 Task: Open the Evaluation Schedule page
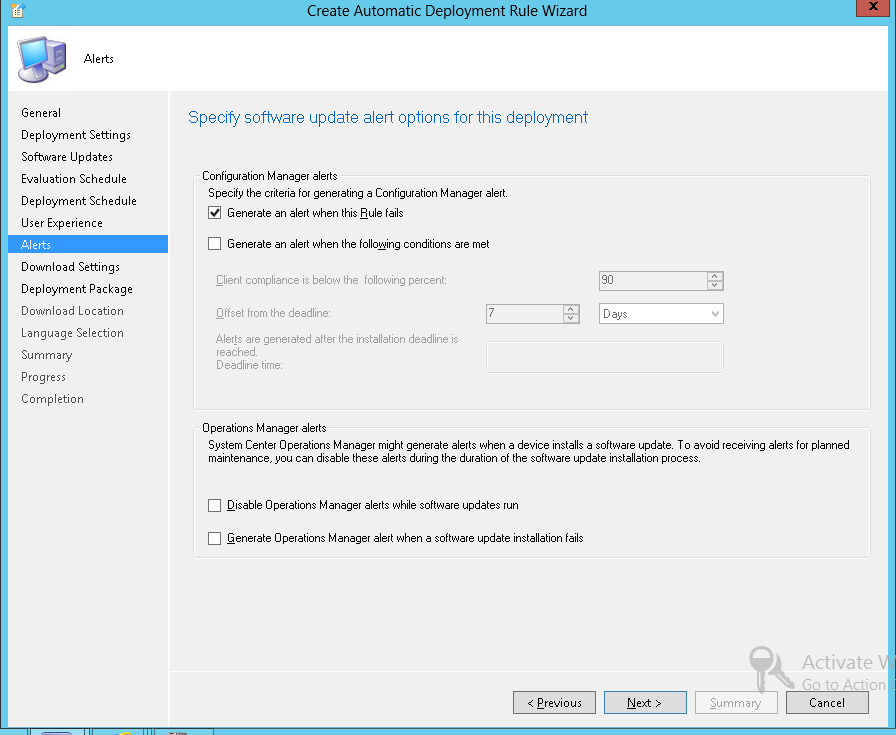pyautogui.click(x=74, y=179)
